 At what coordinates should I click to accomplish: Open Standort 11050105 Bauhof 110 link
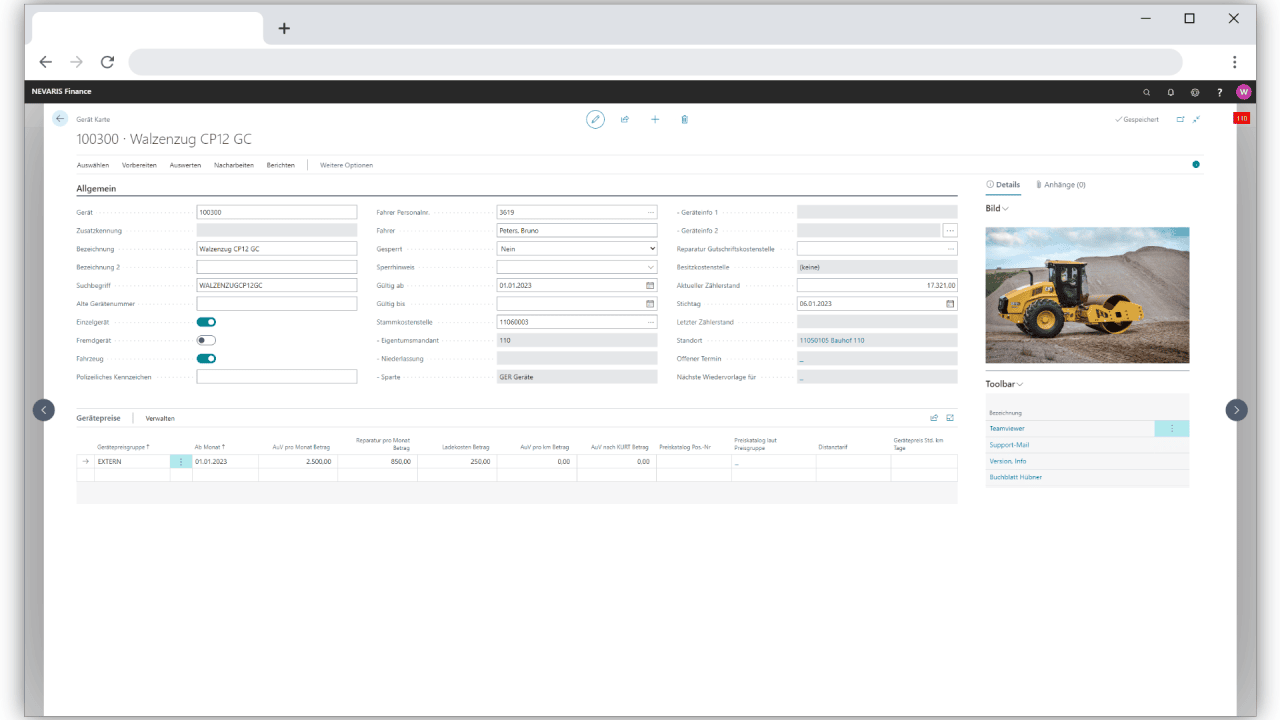[x=831, y=340]
